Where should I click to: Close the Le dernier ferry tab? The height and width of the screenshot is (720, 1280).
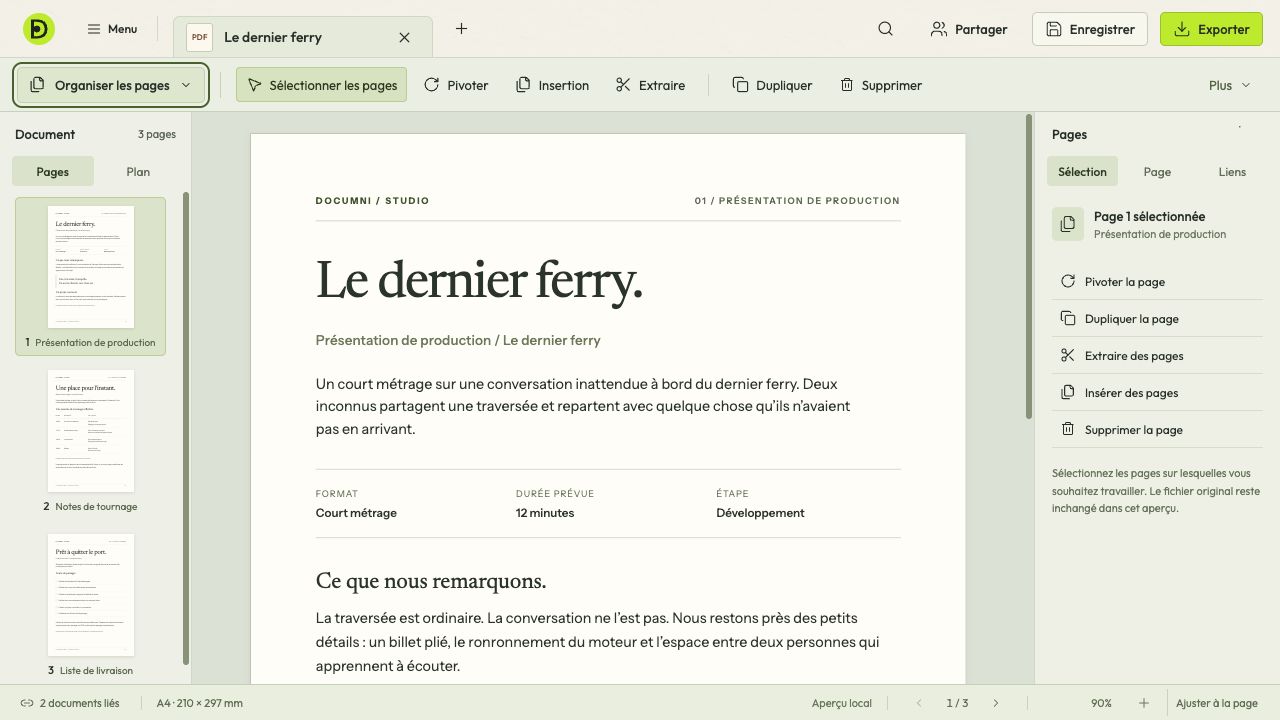pos(404,37)
